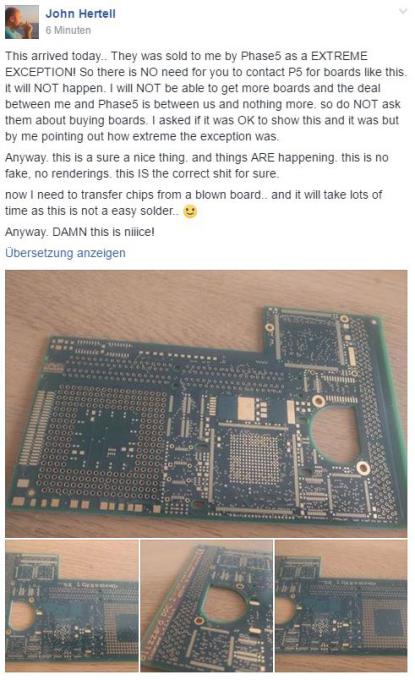Open the bottom-middle angled PCB thumbnail
Screen dimensions: 415x680
206,605
